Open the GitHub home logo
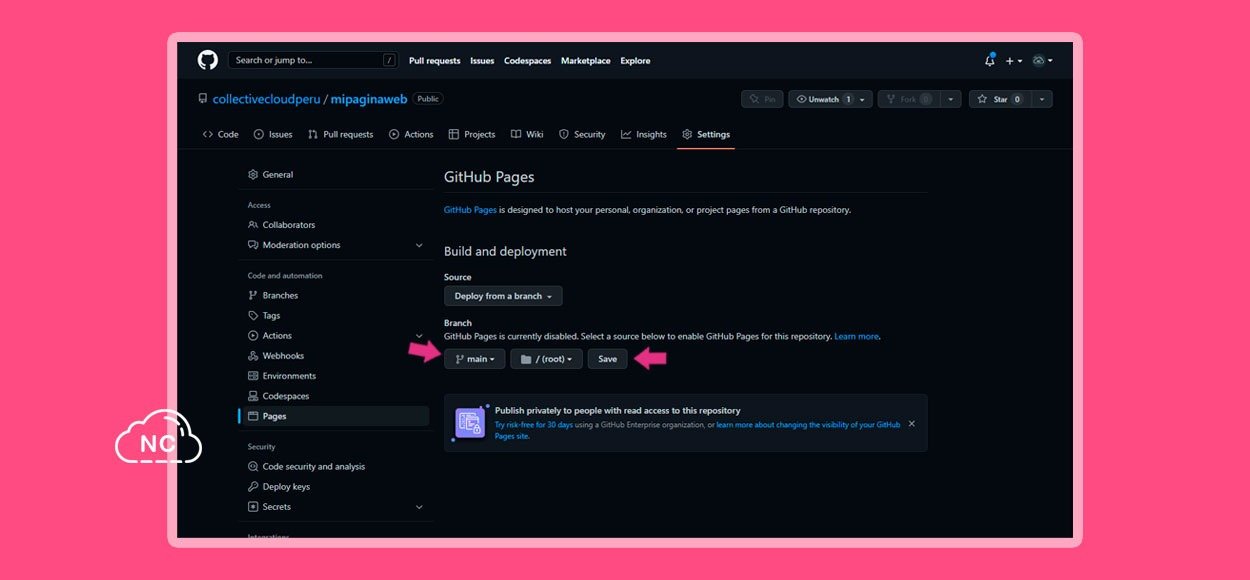 [208, 60]
